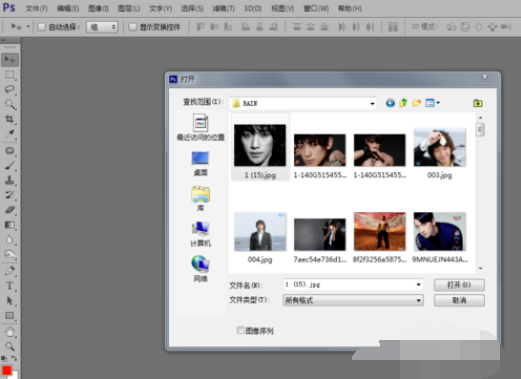Select the Gradient tool
The image size is (521, 379).
10,225
